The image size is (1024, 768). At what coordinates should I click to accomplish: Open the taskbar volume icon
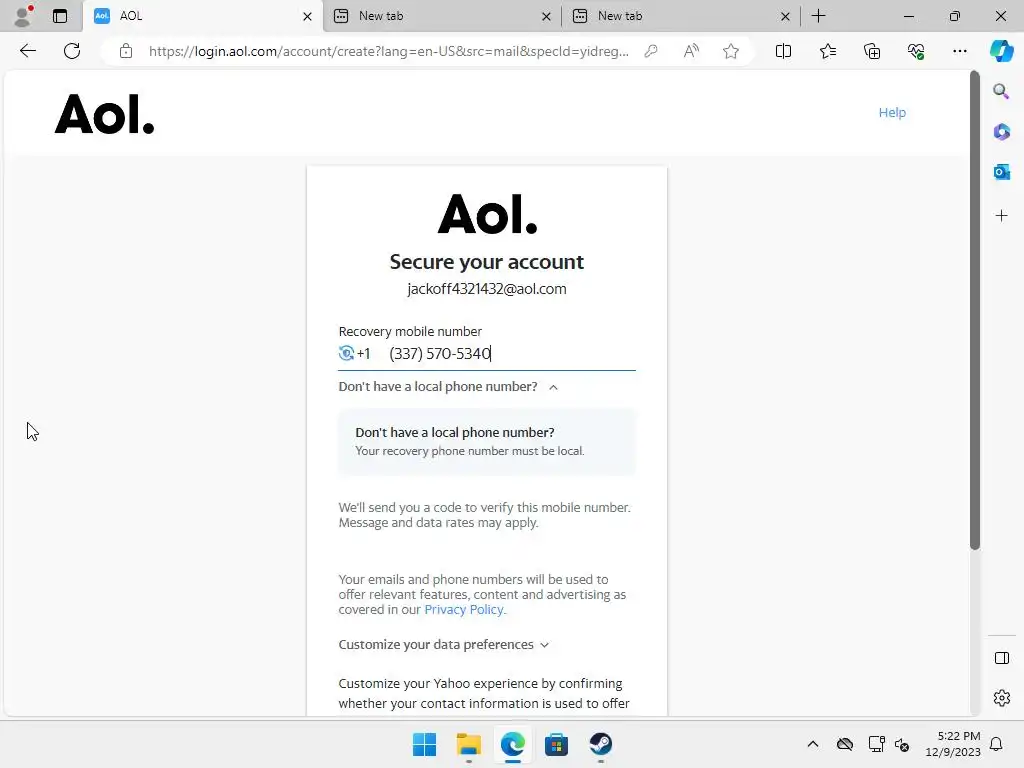(902, 744)
